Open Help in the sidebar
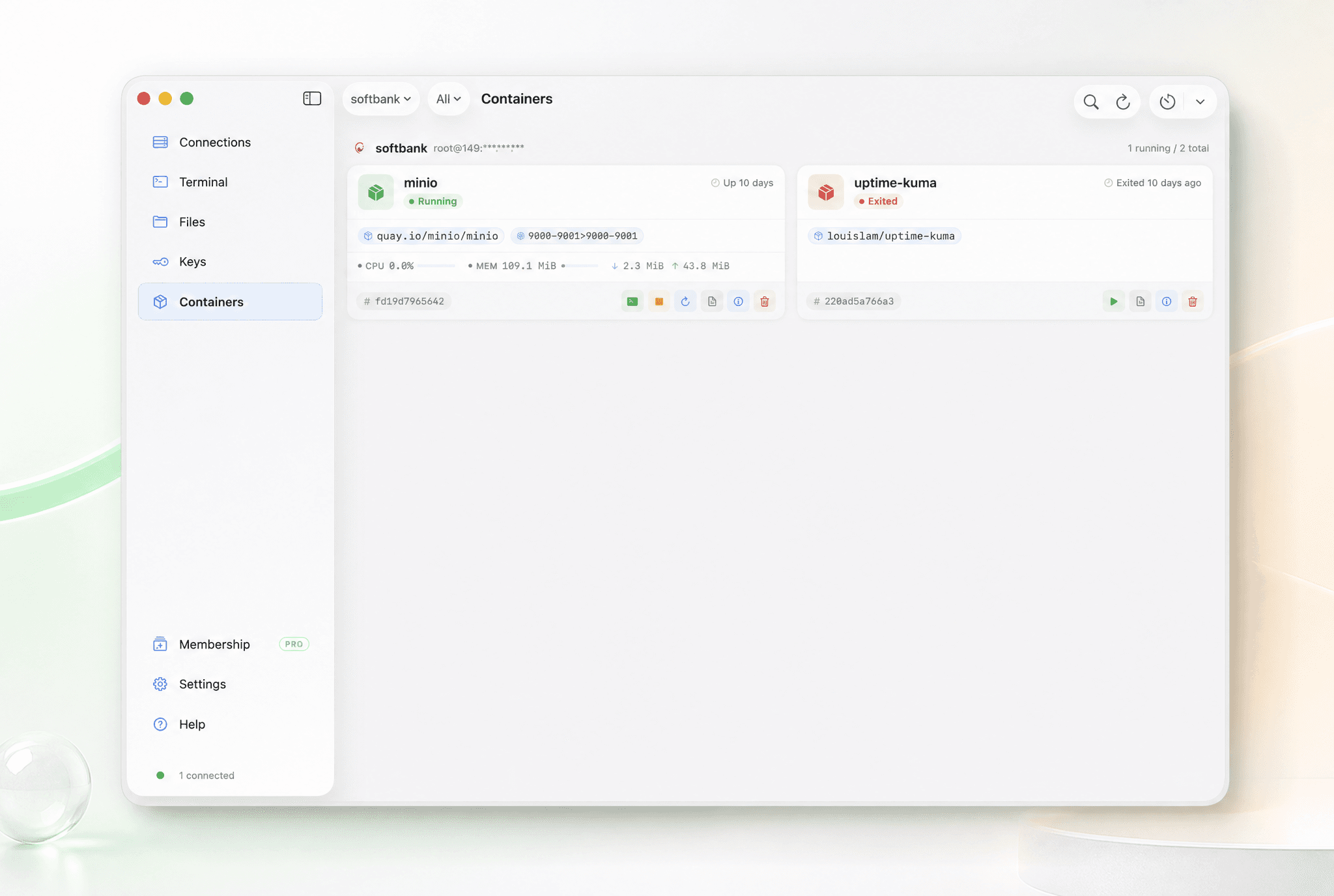Viewport: 1334px width, 896px height. [230, 724]
